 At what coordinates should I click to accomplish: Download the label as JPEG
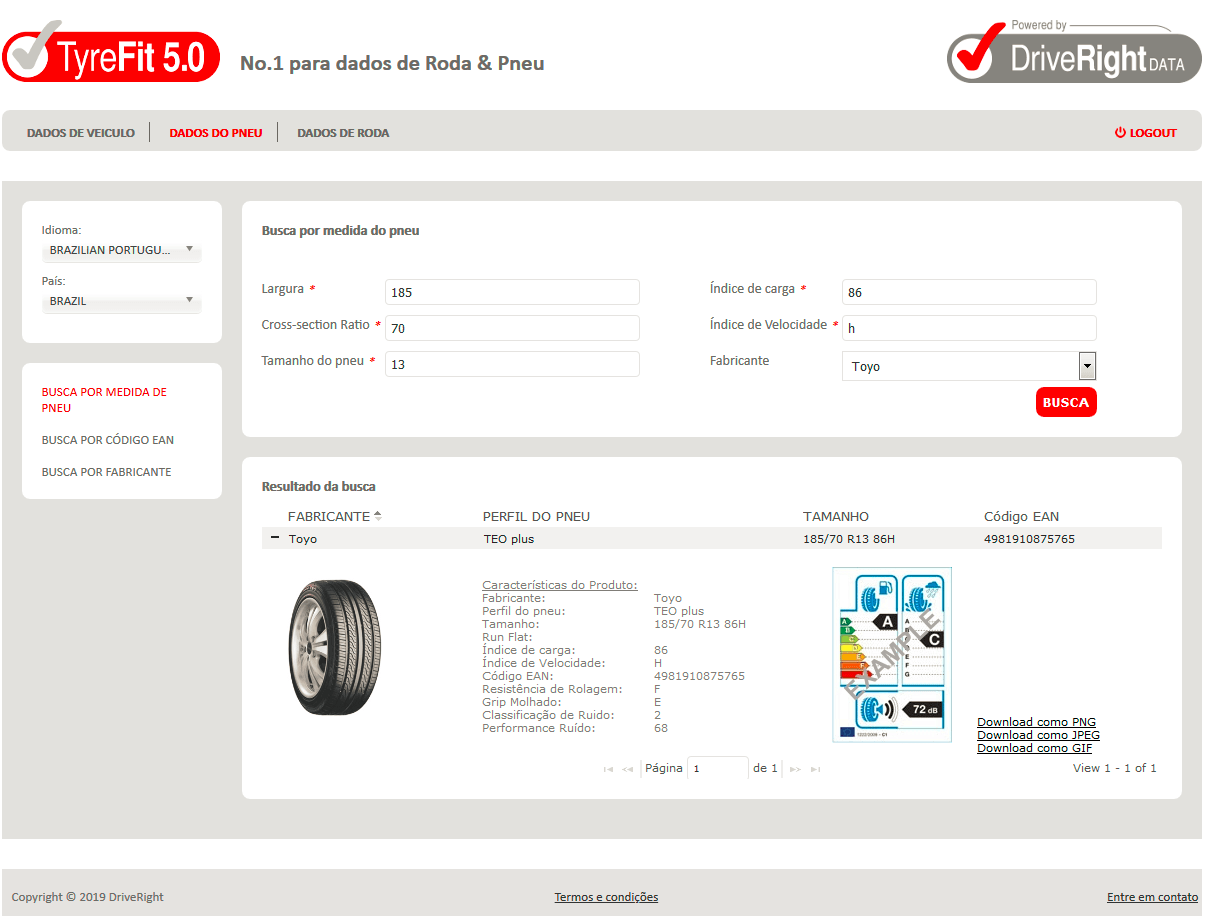point(1038,735)
